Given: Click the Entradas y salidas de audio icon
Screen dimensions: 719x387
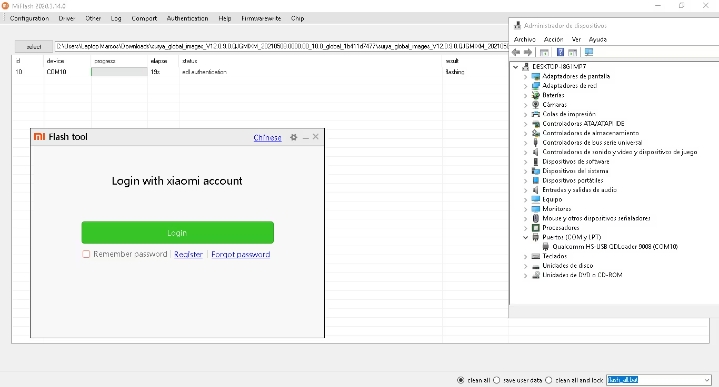Looking at the screenshot, I should (x=536, y=190).
